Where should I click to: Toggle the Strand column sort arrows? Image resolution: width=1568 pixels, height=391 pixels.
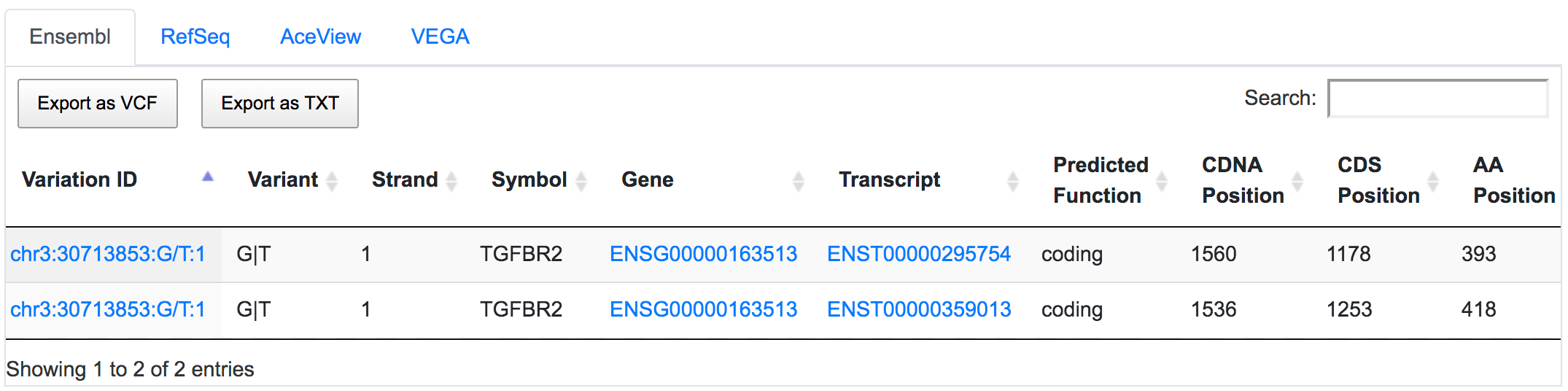coord(451,180)
